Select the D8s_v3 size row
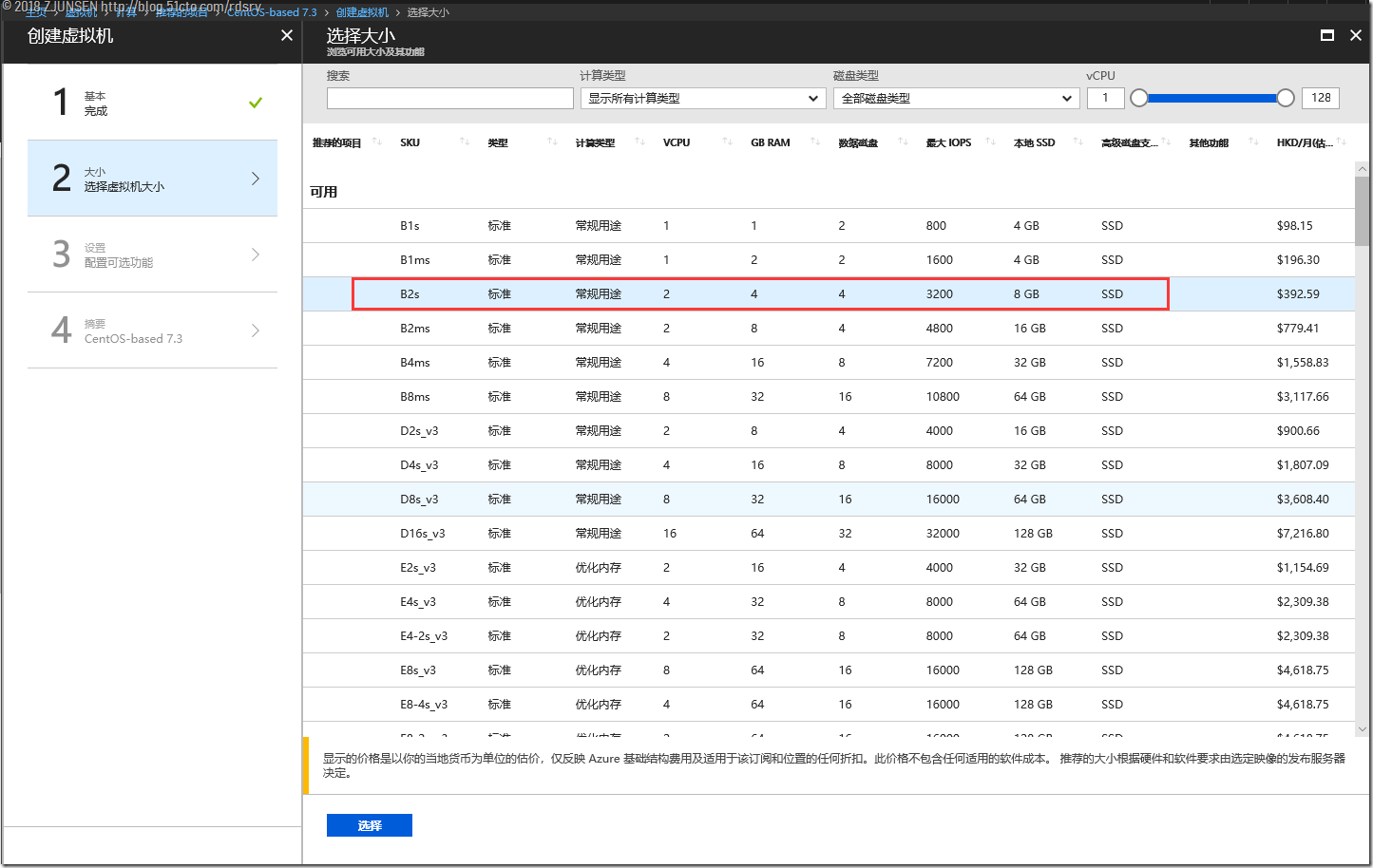 (829, 500)
